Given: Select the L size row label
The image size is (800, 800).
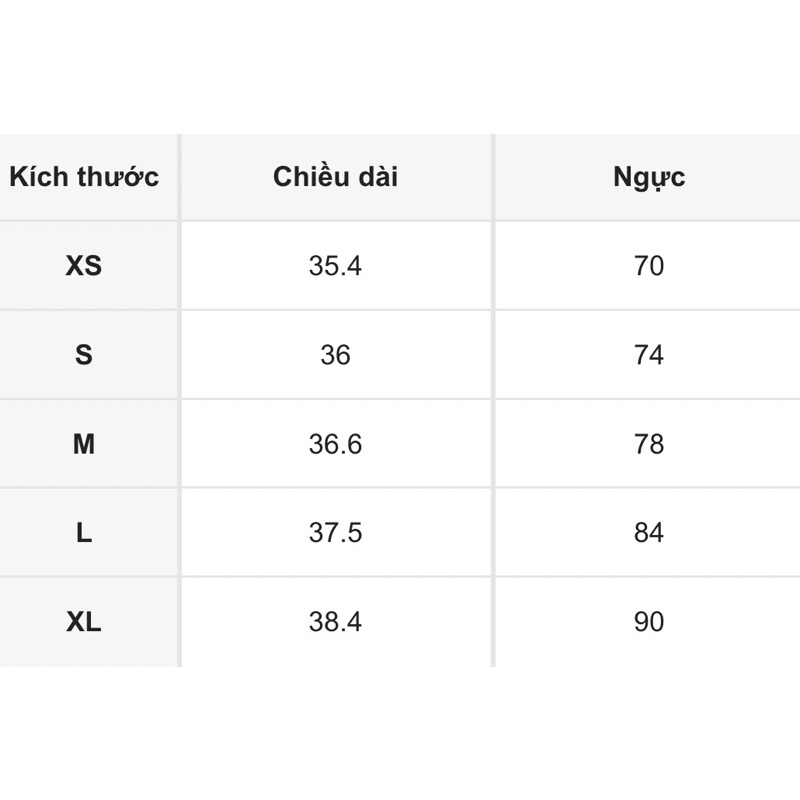Looking at the screenshot, I should click(84, 533).
